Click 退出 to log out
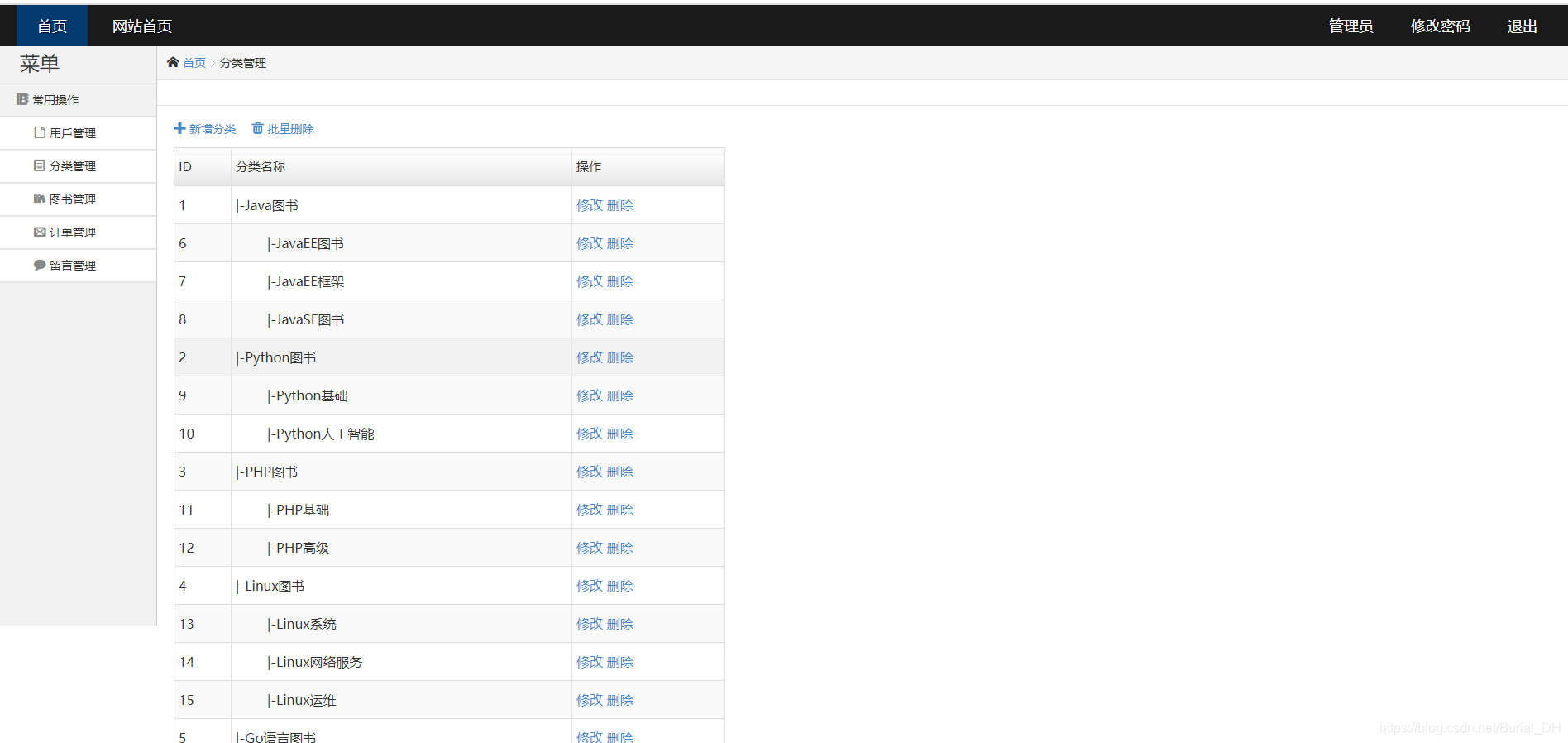Image resolution: width=1568 pixels, height=743 pixels. pyautogui.click(x=1522, y=26)
